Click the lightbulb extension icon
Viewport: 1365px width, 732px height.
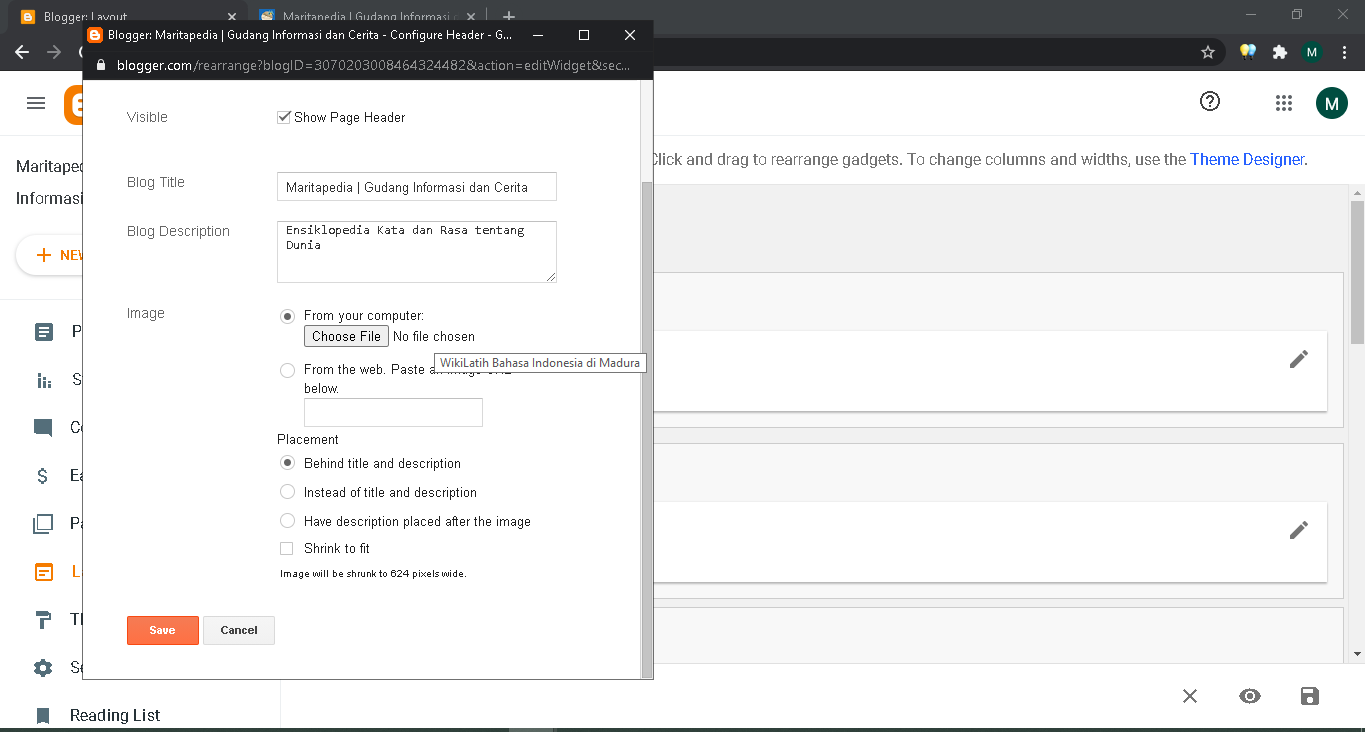click(1248, 52)
